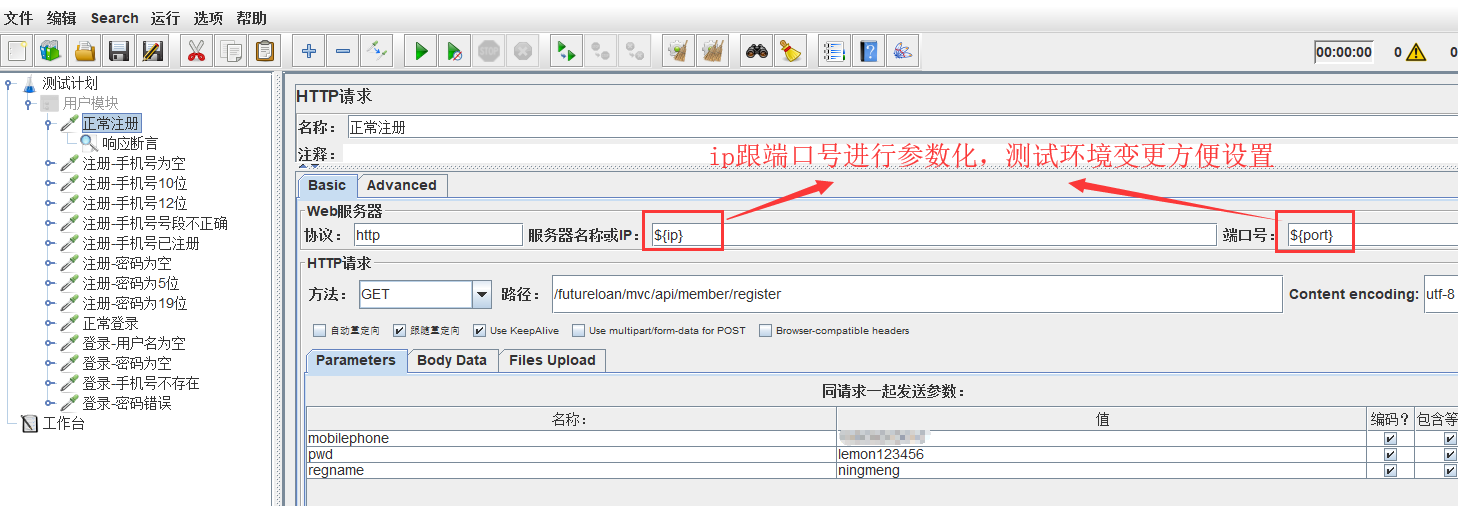This screenshot has height=506, width=1458.
Task: Click the Start no pauses icon
Action: 455,51
